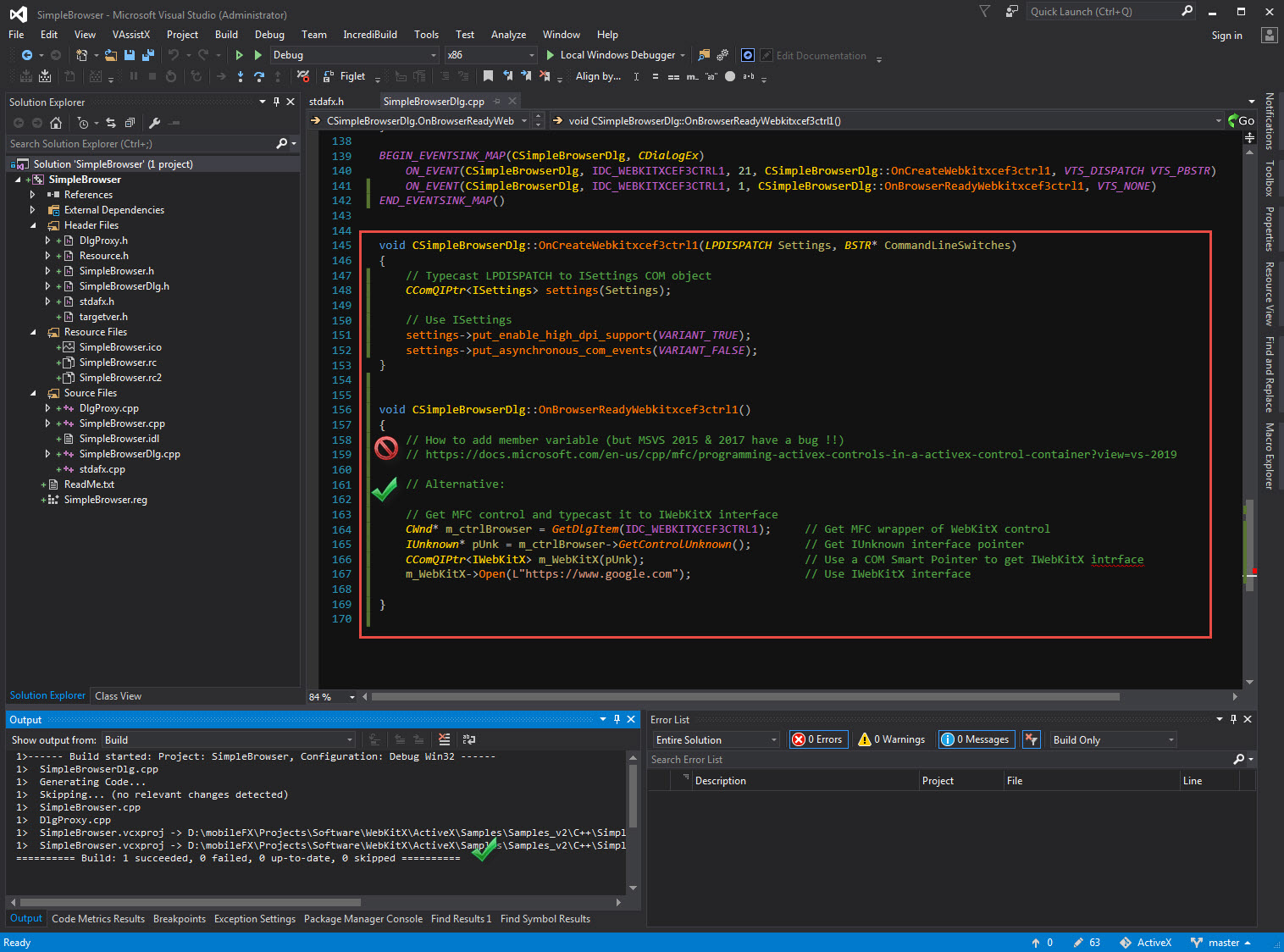Image resolution: width=1284 pixels, height=952 pixels.
Task: Toggle auto-hide pin on Output panel
Action: (x=617, y=719)
